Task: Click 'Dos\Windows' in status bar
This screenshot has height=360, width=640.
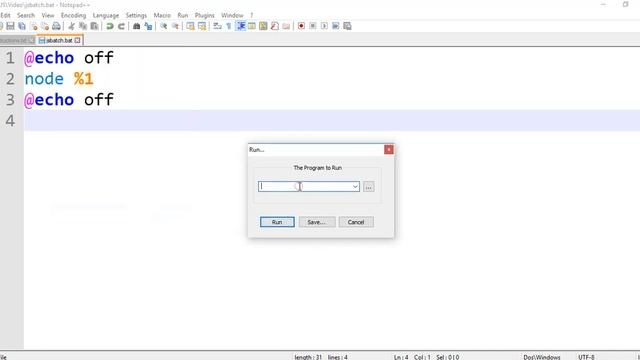Action: 542,357
